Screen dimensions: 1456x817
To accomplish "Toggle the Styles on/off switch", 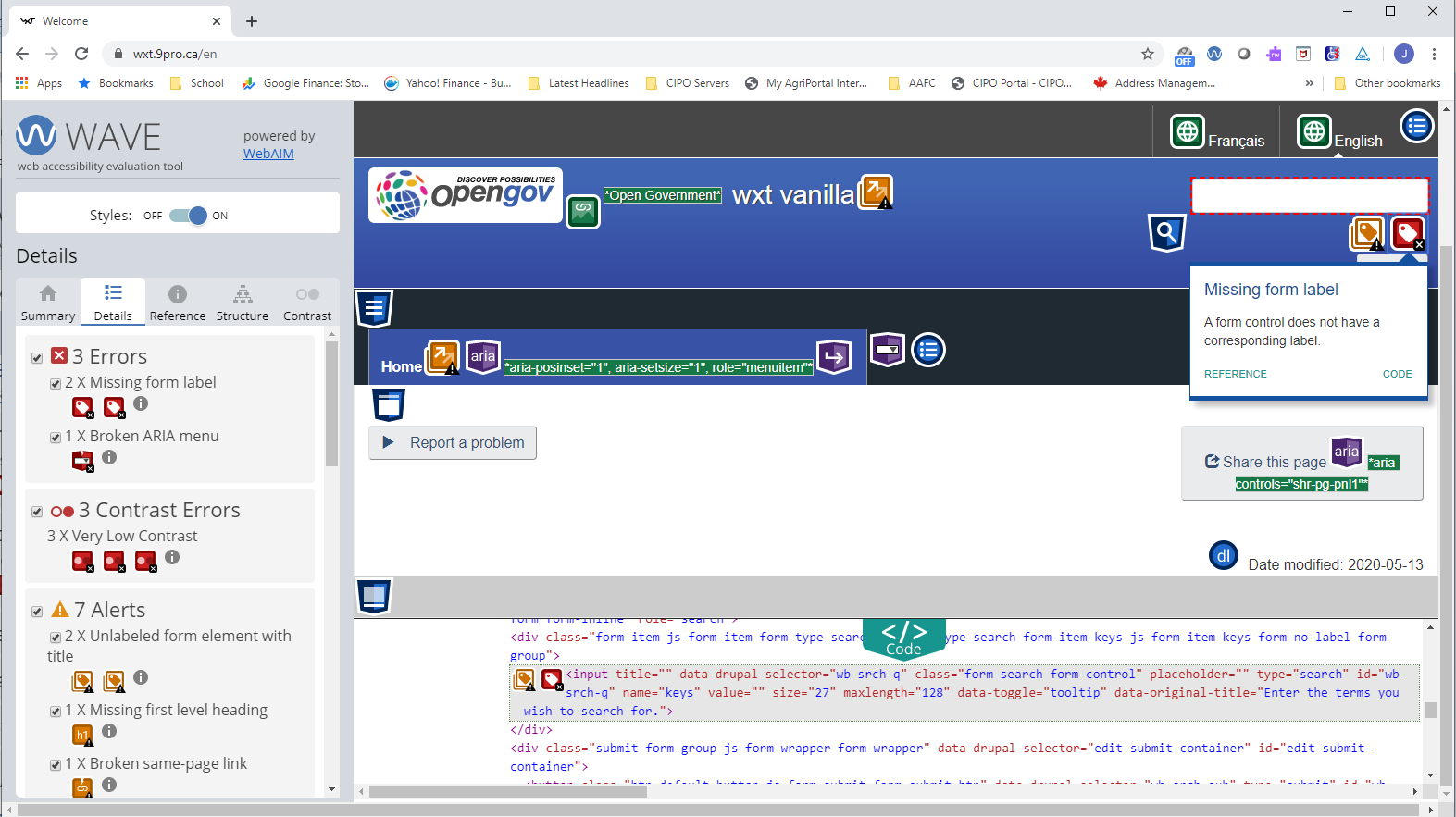I will point(188,216).
